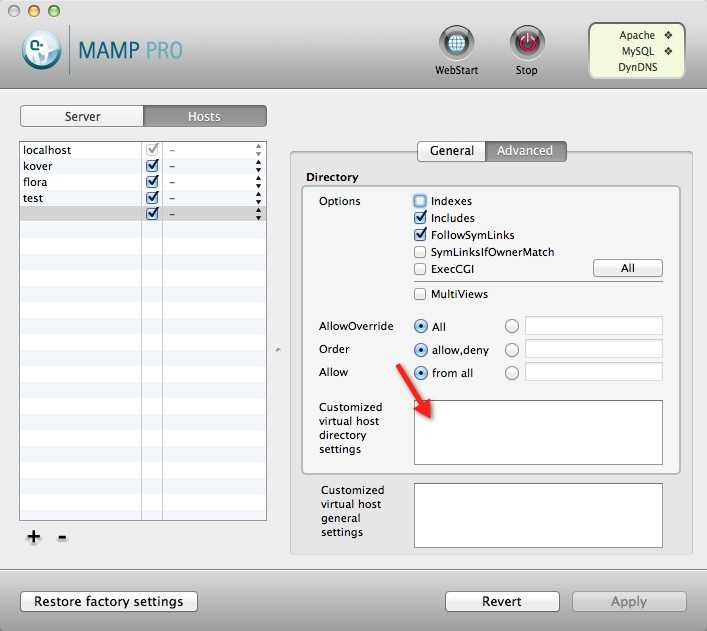Click the virtual host directory settings box
This screenshot has width=707, height=631.
[538, 432]
